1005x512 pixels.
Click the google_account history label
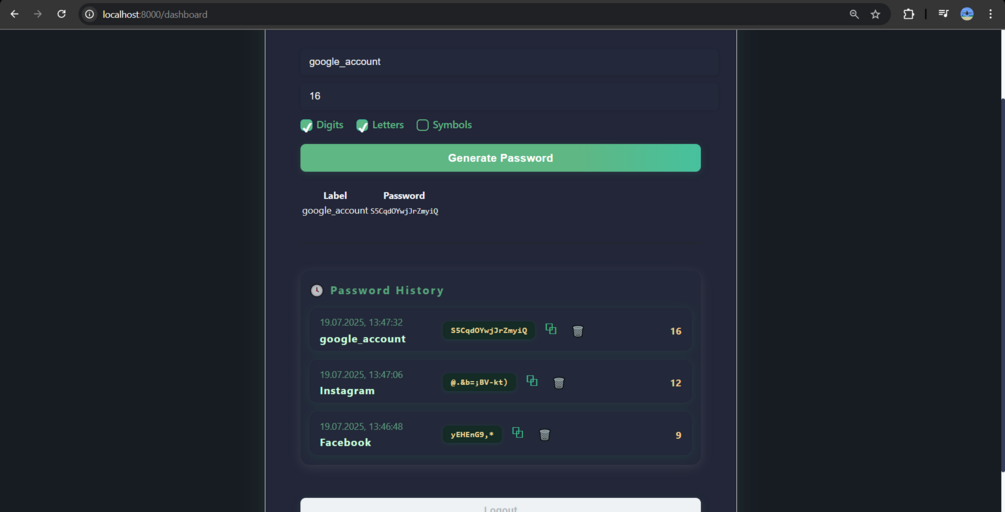point(363,339)
